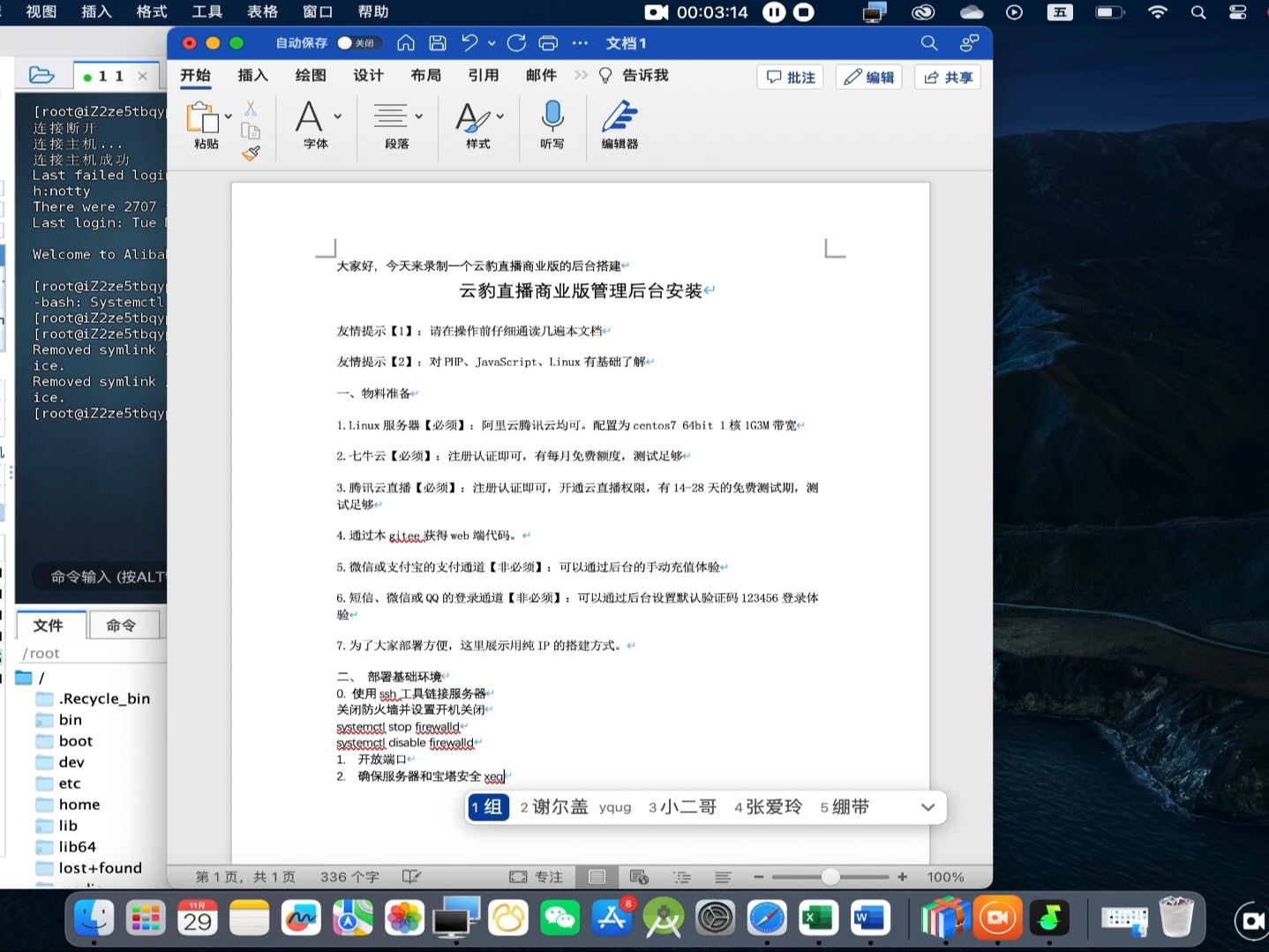Open WeChat from the Dock
The width and height of the screenshot is (1269, 952).
pyautogui.click(x=560, y=918)
